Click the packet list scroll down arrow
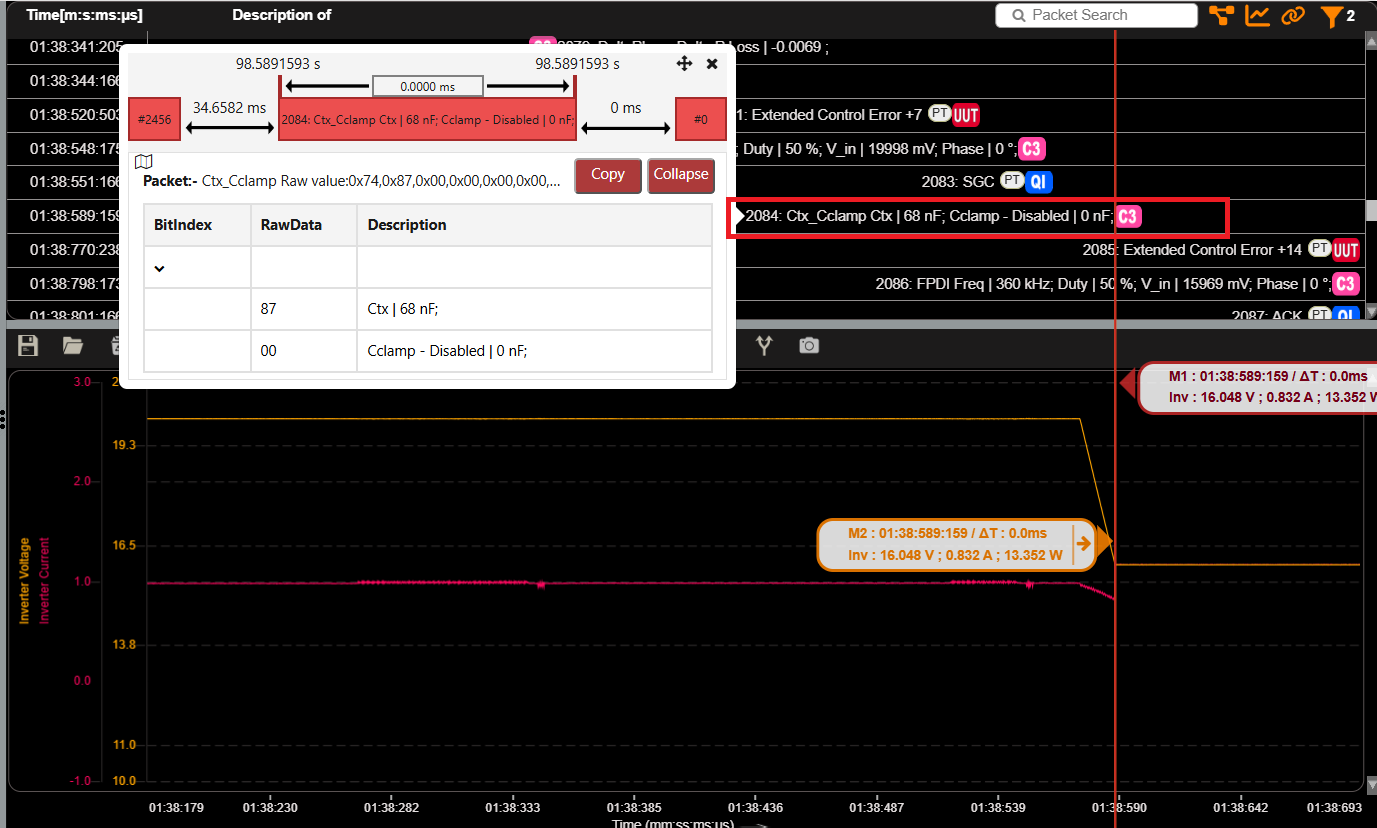The height and width of the screenshot is (828, 1377). click(x=1371, y=312)
